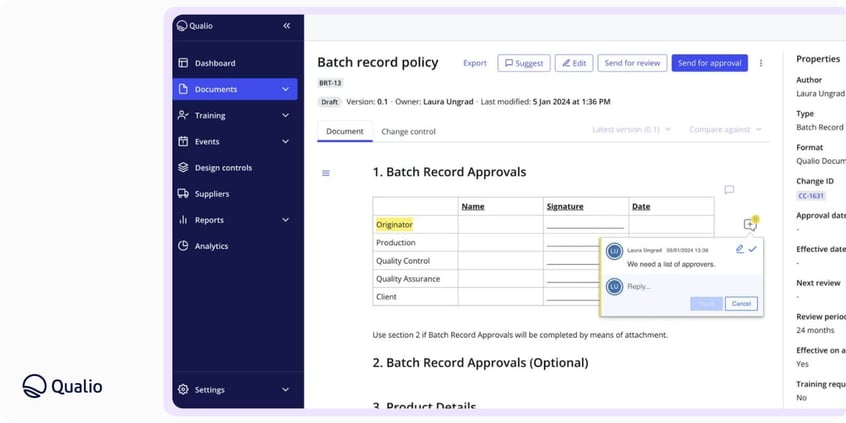
Task: Click the CC-1631 Change ID link
Action: point(811,196)
